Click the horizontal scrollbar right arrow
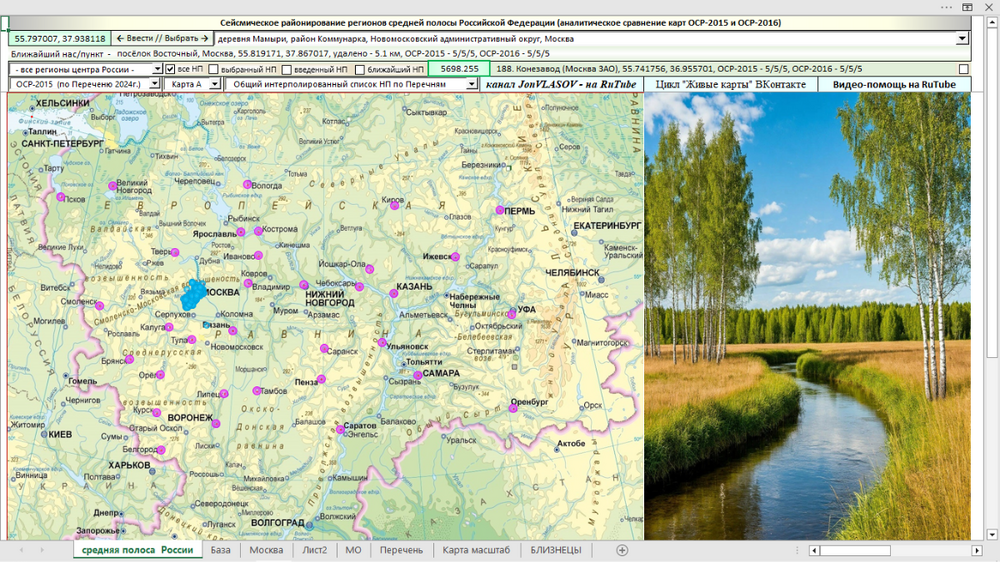The image size is (1000, 562). (x=976, y=550)
